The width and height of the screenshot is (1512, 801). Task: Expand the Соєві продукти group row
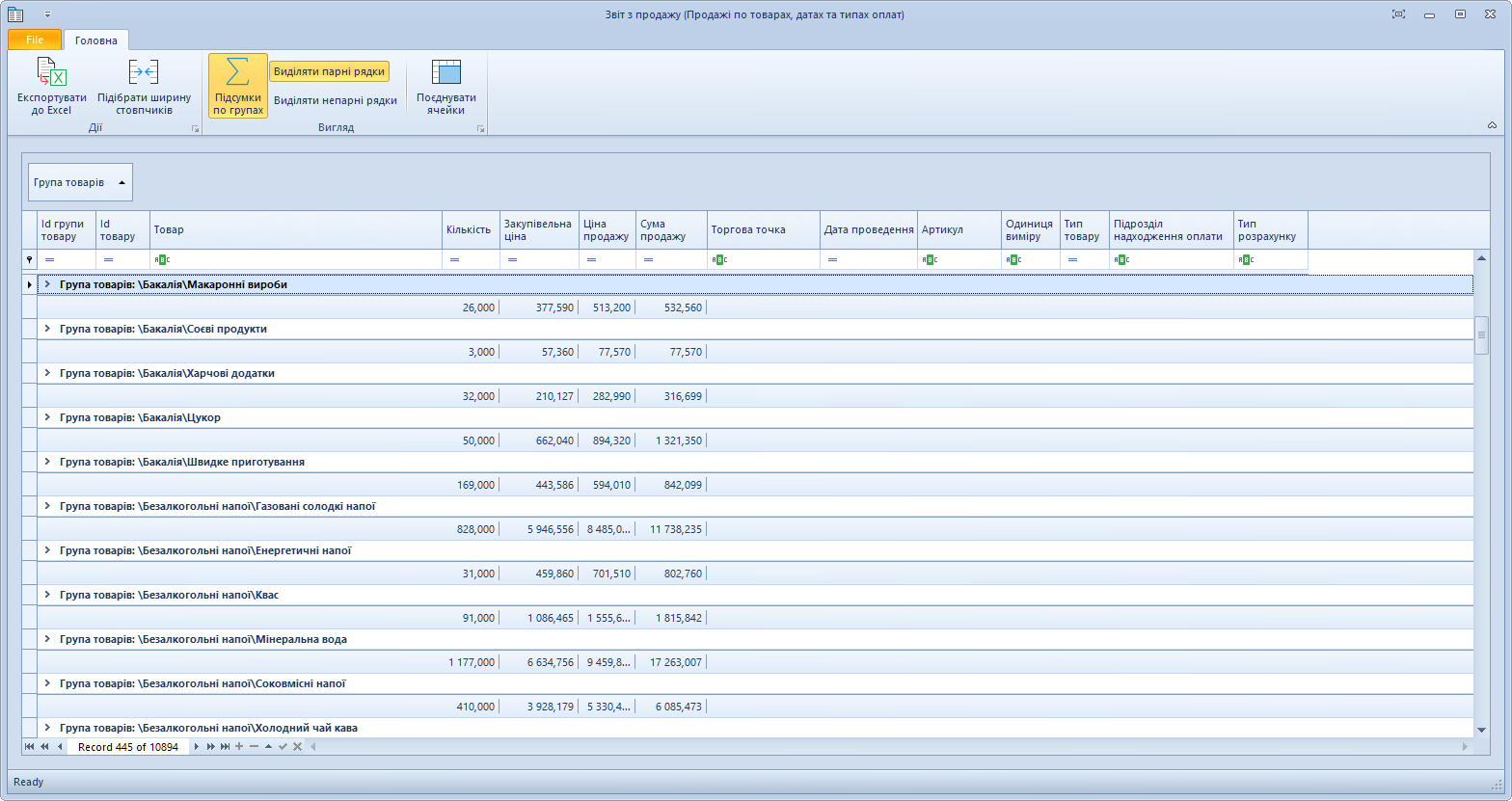click(47, 329)
